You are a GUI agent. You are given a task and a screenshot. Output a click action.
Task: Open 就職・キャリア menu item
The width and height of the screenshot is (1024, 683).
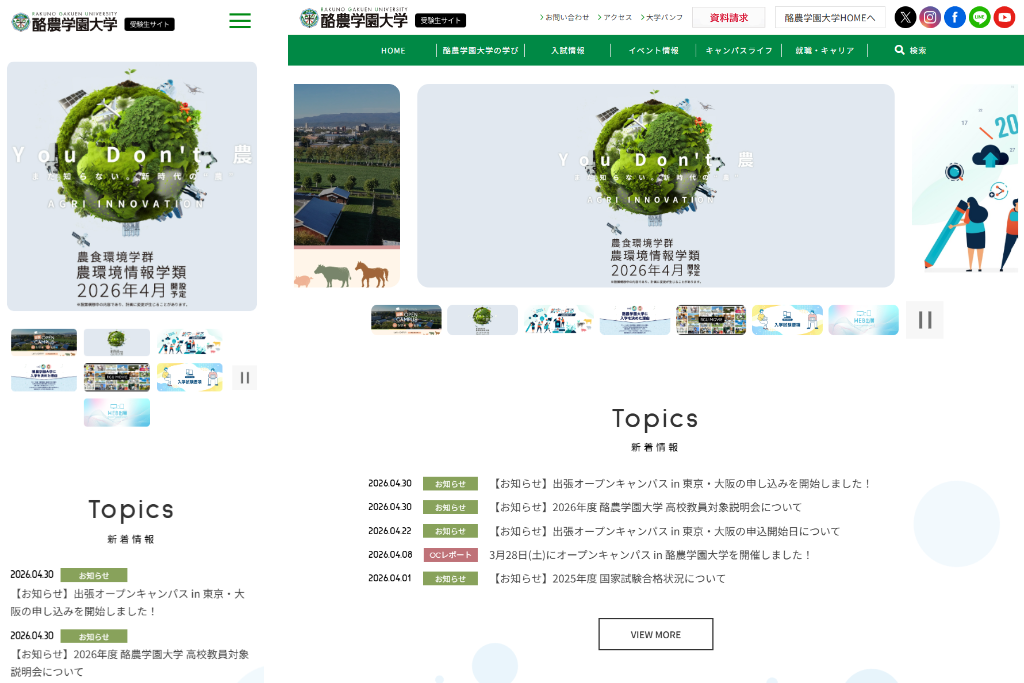click(x=825, y=50)
